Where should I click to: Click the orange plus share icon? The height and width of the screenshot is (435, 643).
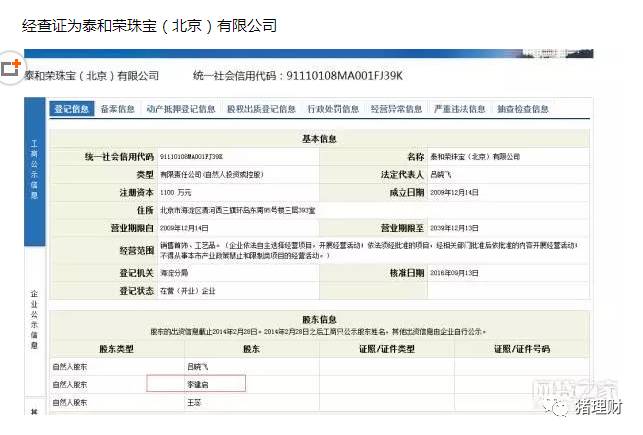point(11,68)
